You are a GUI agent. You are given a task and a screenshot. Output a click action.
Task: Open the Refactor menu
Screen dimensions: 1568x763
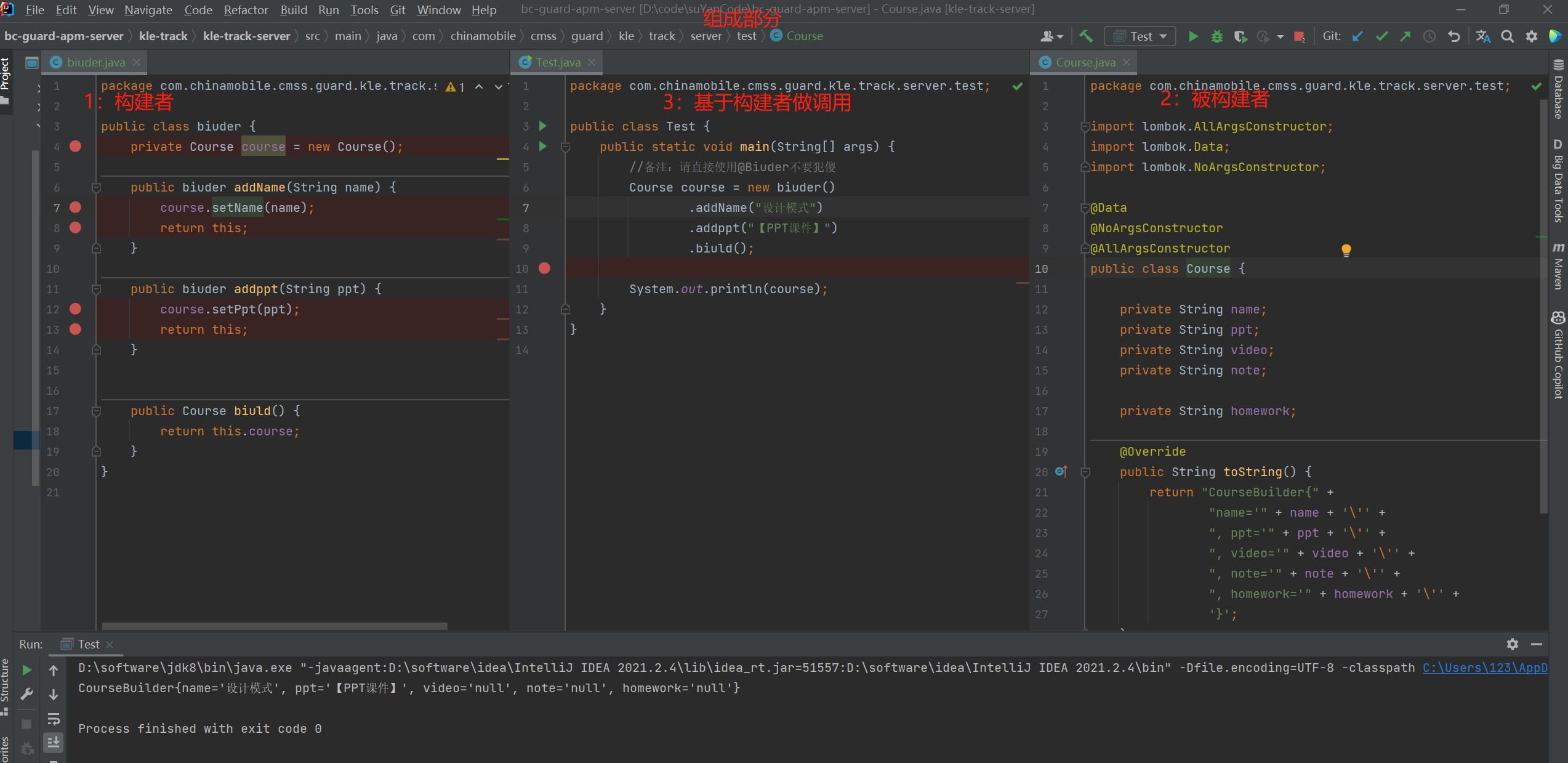(x=246, y=10)
